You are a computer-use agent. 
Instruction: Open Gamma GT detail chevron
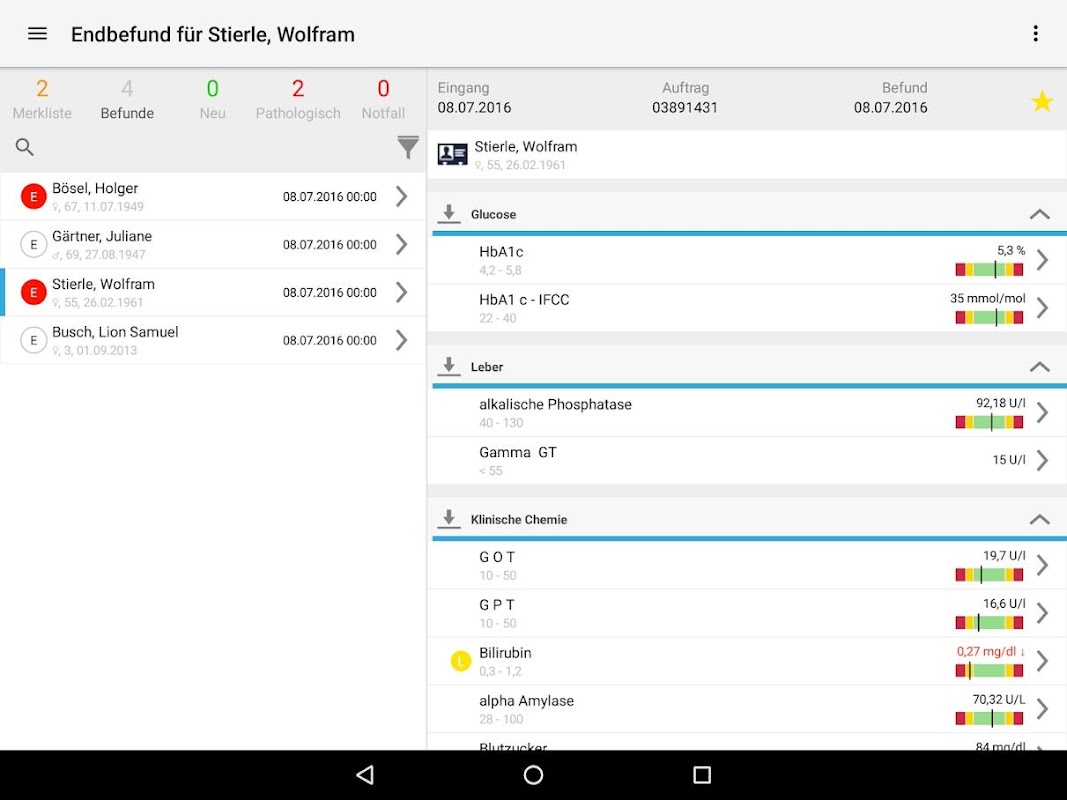[1042, 461]
